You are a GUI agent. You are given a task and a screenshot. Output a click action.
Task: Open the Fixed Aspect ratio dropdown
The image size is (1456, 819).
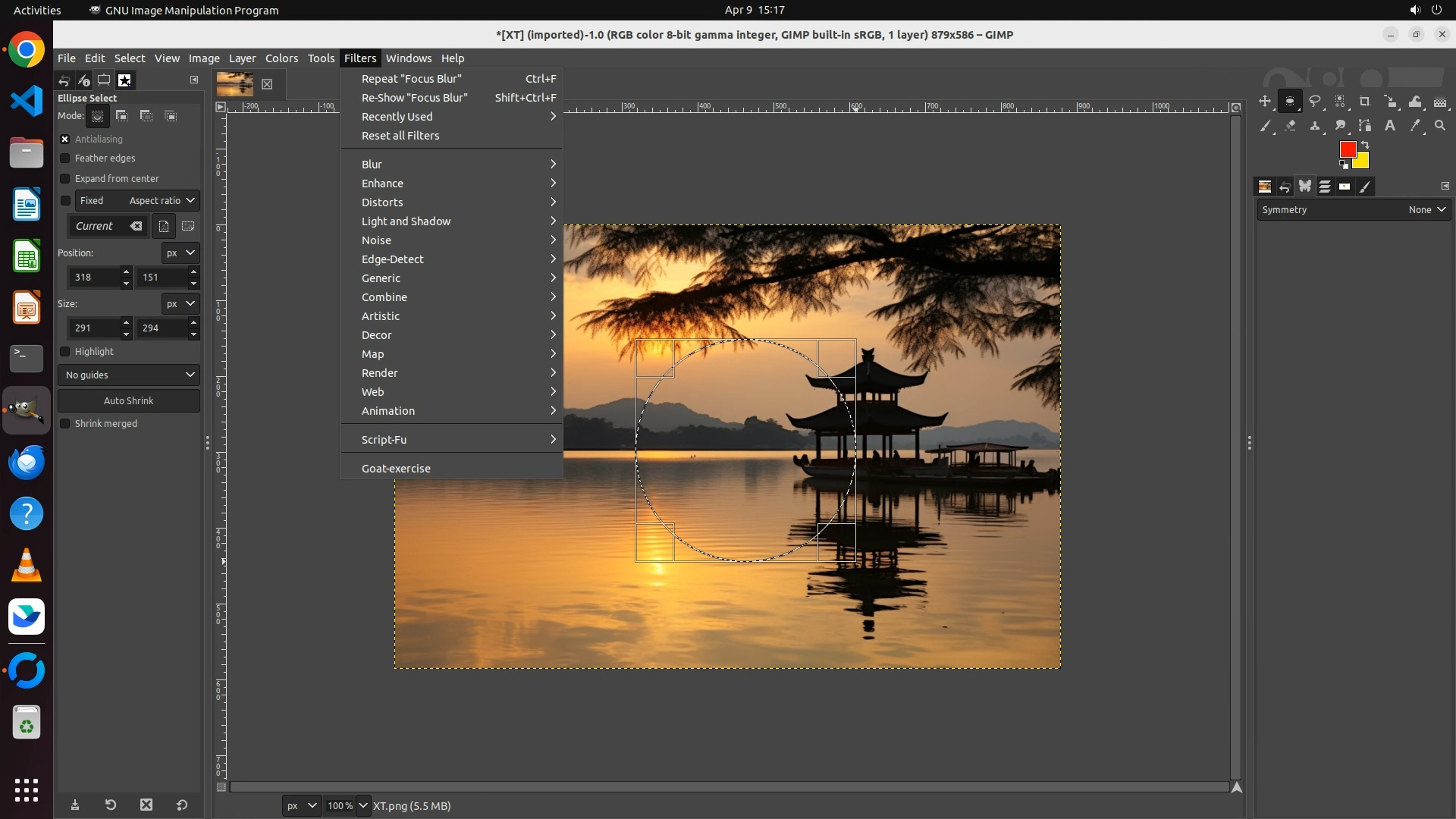coord(136,201)
